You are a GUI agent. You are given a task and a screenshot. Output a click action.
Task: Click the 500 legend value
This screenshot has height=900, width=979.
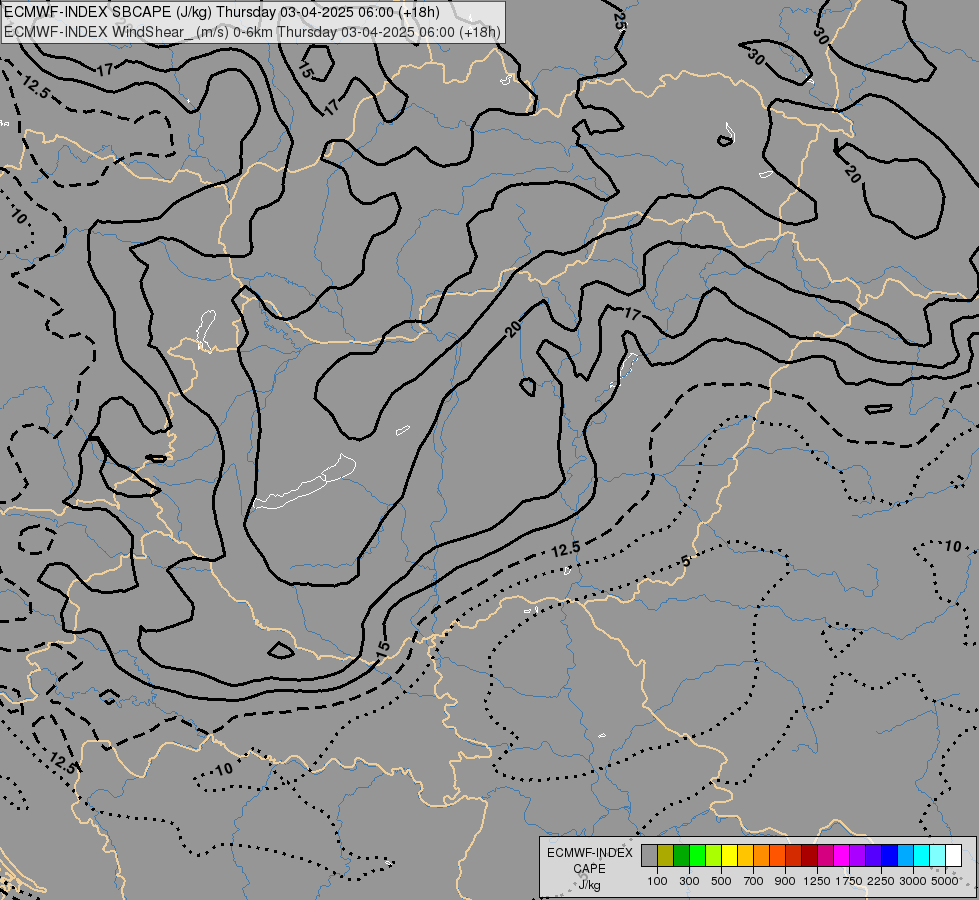(x=721, y=881)
